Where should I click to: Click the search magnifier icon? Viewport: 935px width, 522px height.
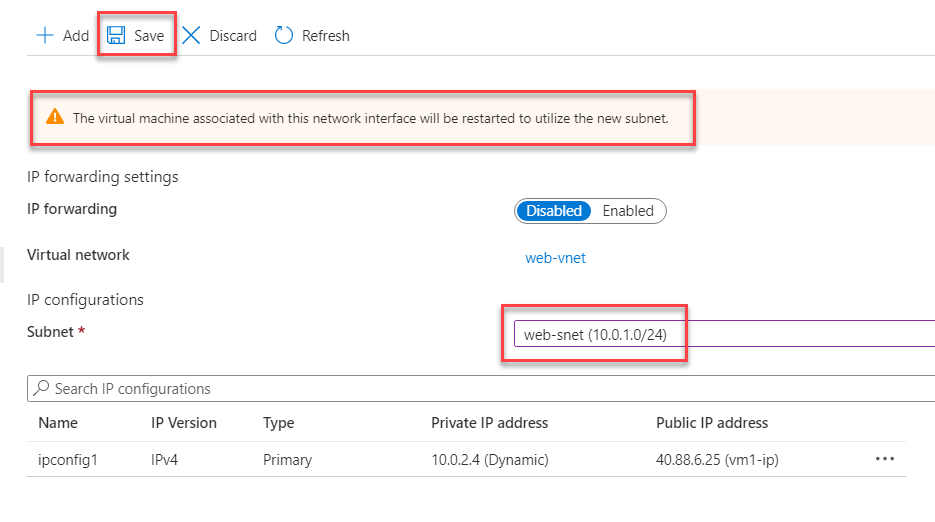(41, 389)
